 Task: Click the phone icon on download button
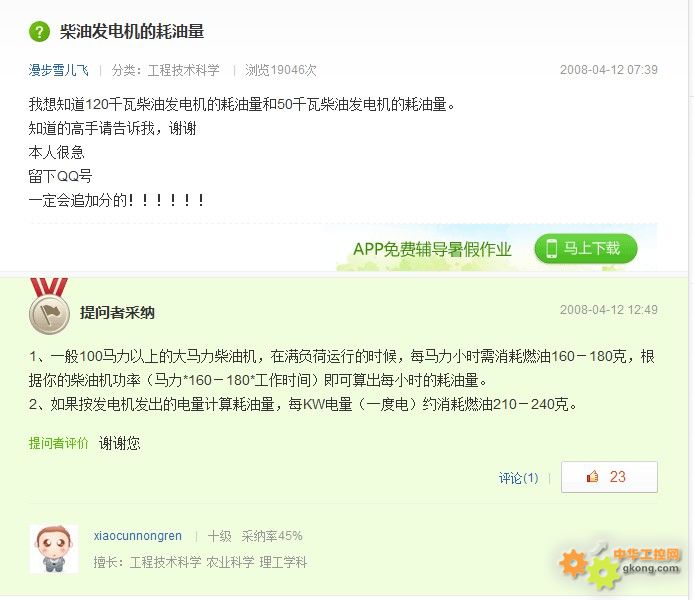coord(551,248)
